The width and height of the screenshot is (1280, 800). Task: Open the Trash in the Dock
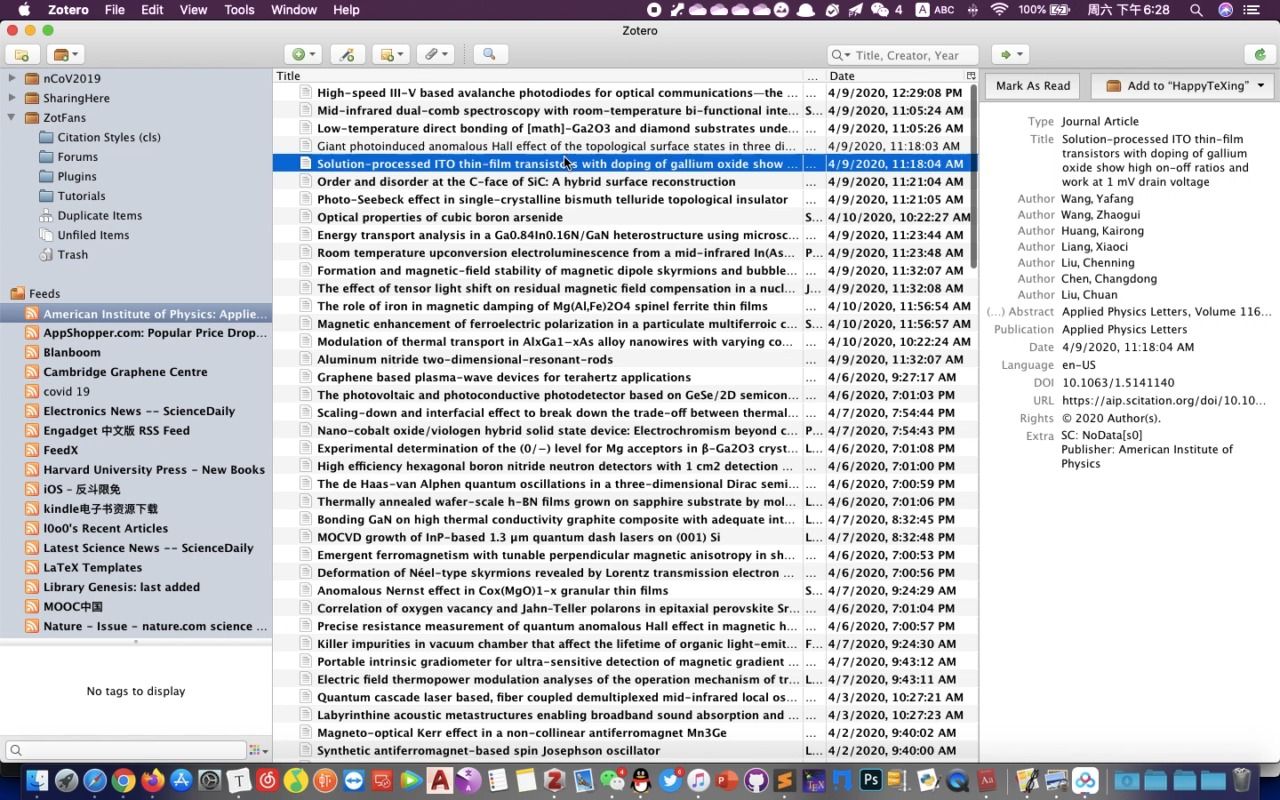1241,781
